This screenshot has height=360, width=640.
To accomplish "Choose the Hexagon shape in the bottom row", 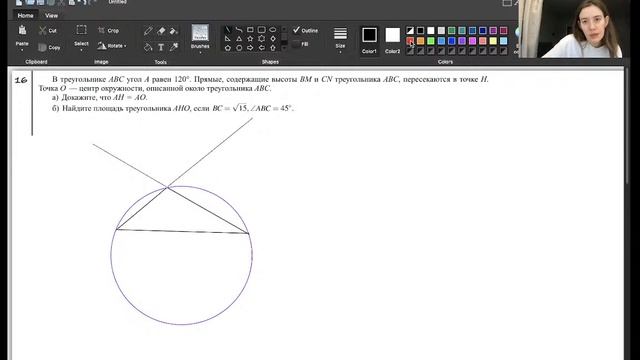I will 239,48.
